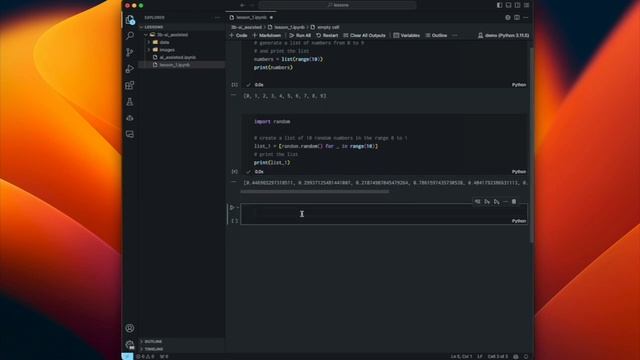Click Clear All Outputs
Screen dimensions: 640x360
click(x=364, y=36)
